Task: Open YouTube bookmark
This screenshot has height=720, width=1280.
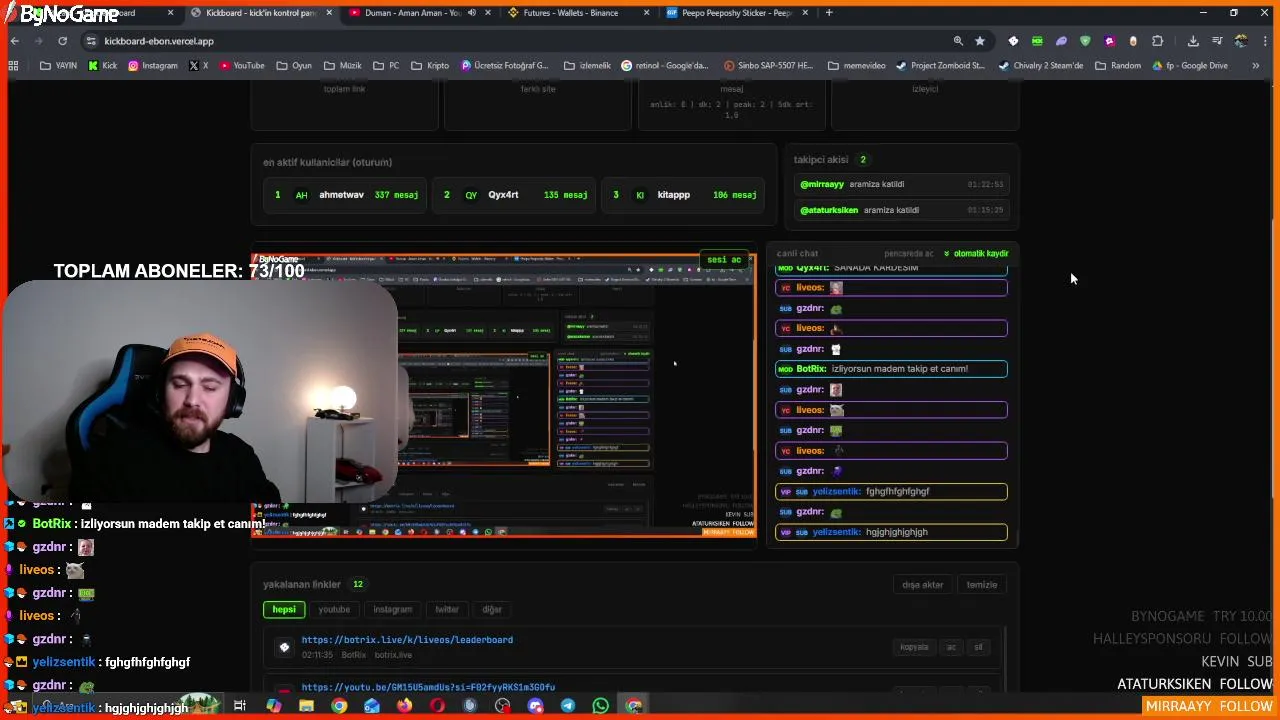Action: pos(242,66)
